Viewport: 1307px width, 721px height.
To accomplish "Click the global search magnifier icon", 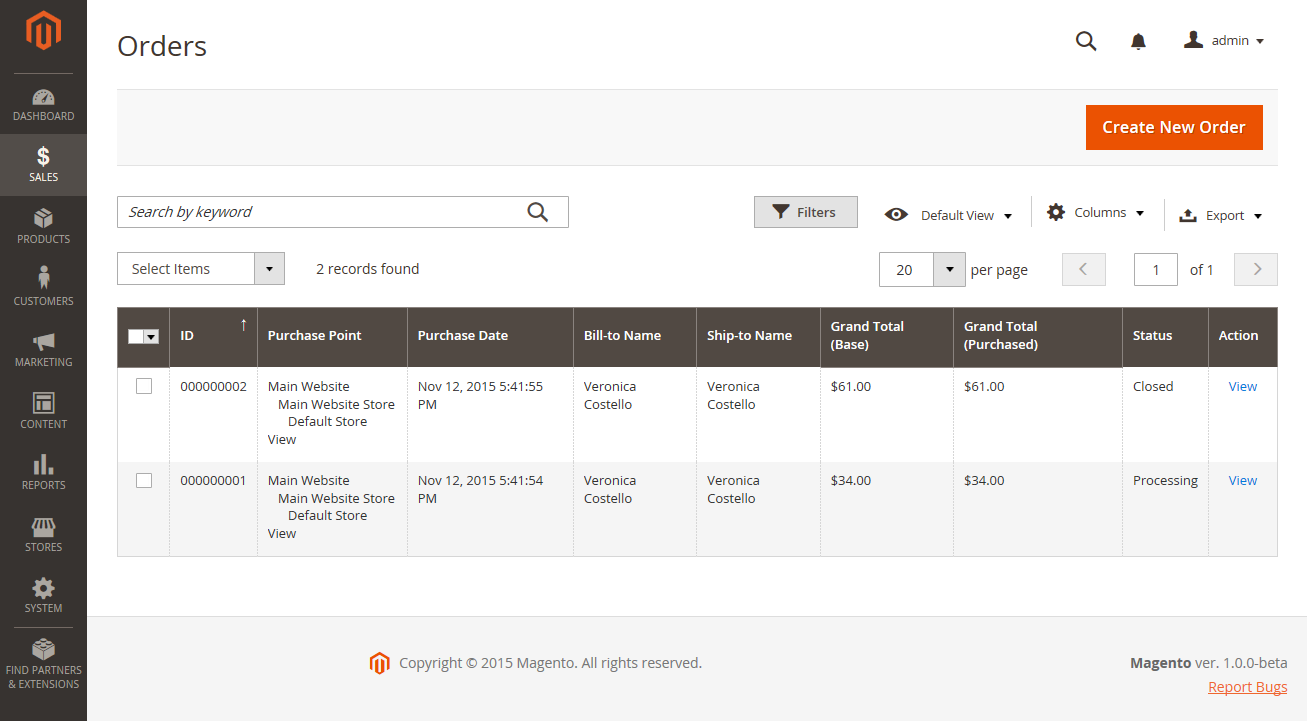I will (x=1086, y=41).
